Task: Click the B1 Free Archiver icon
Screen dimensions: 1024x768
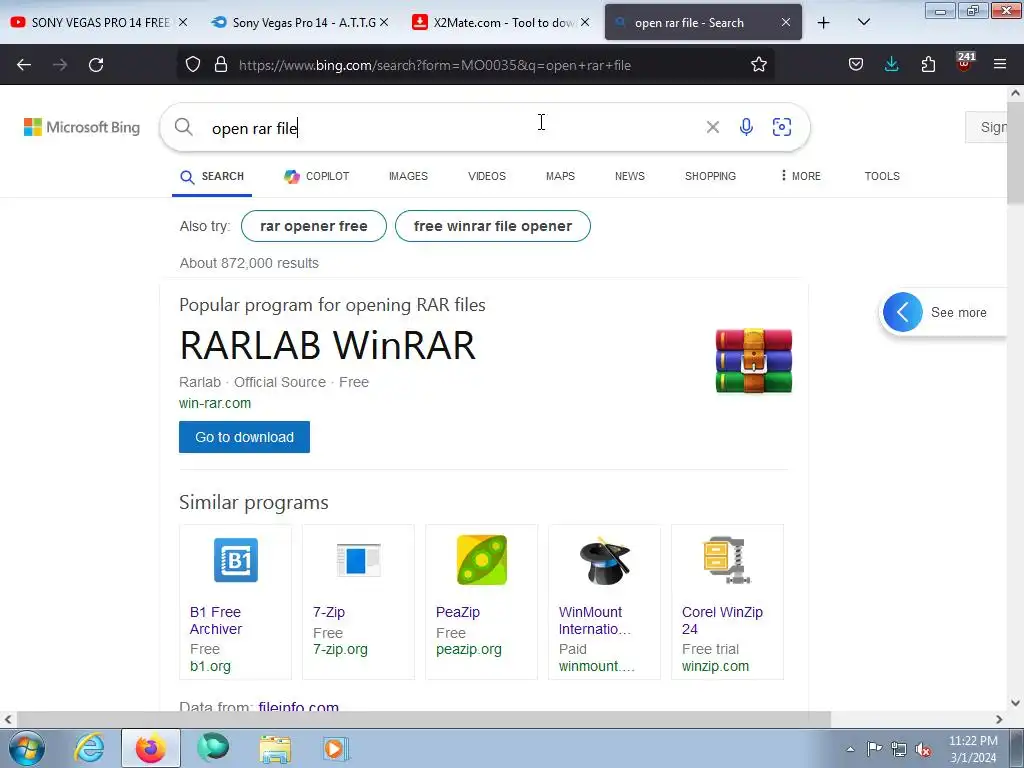Action: click(236, 560)
